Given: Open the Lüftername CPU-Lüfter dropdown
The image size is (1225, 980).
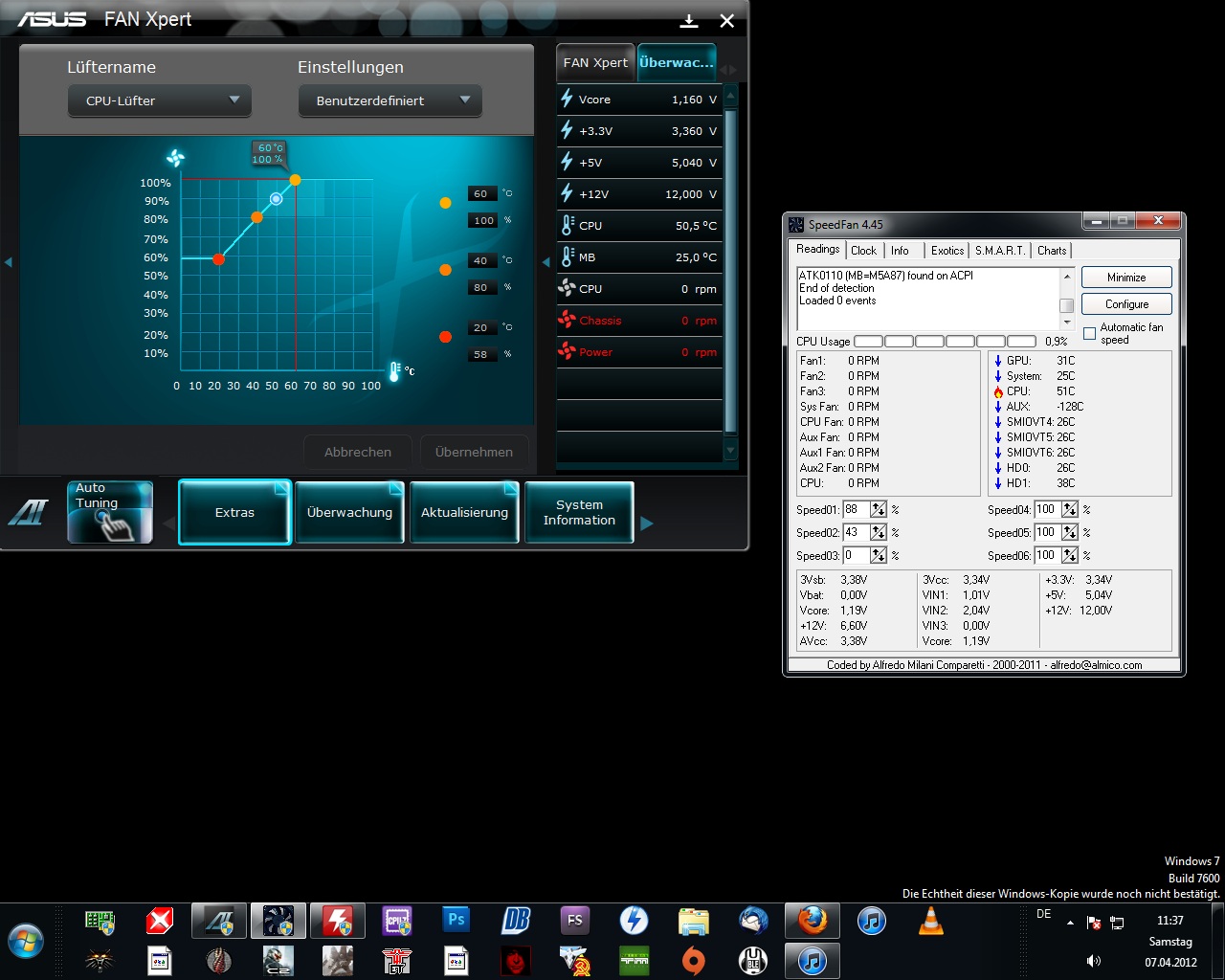Looking at the screenshot, I should click(160, 100).
